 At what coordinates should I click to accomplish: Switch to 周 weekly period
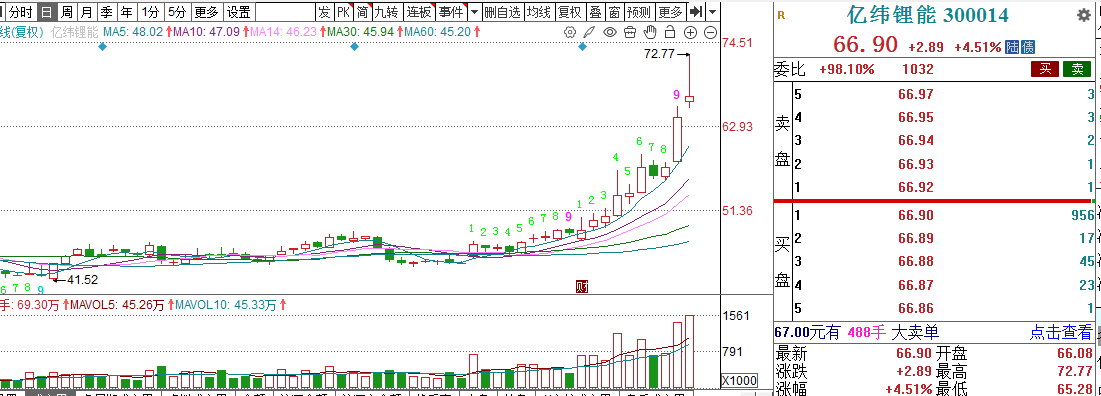66,12
